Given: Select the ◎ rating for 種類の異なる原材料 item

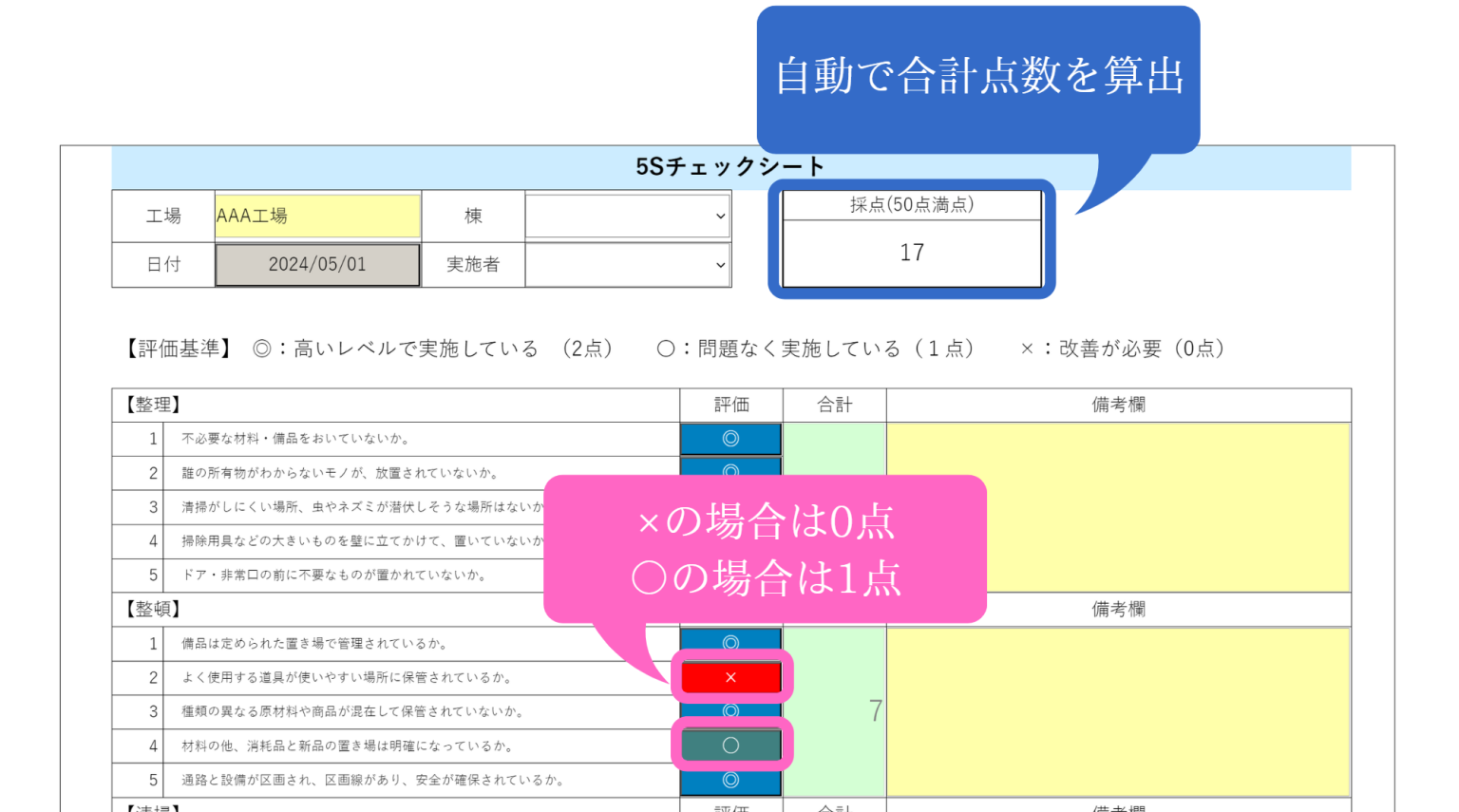Looking at the screenshot, I should click(x=731, y=711).
